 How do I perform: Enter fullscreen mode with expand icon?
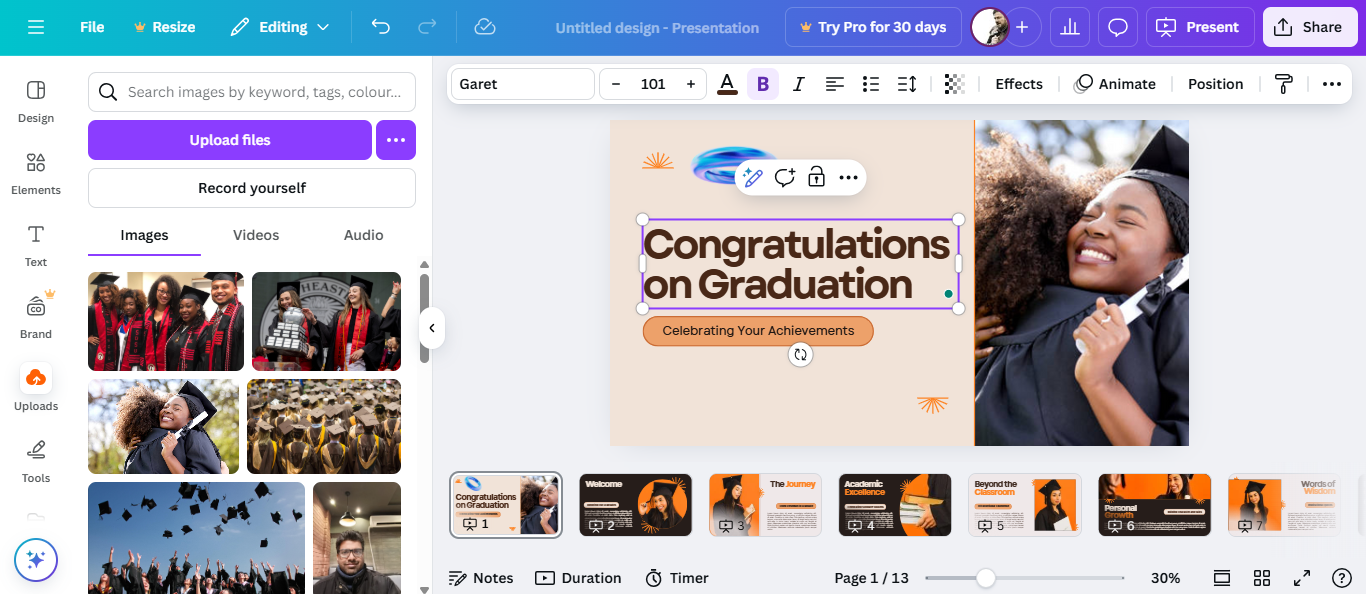click(x=1302, y=578)
